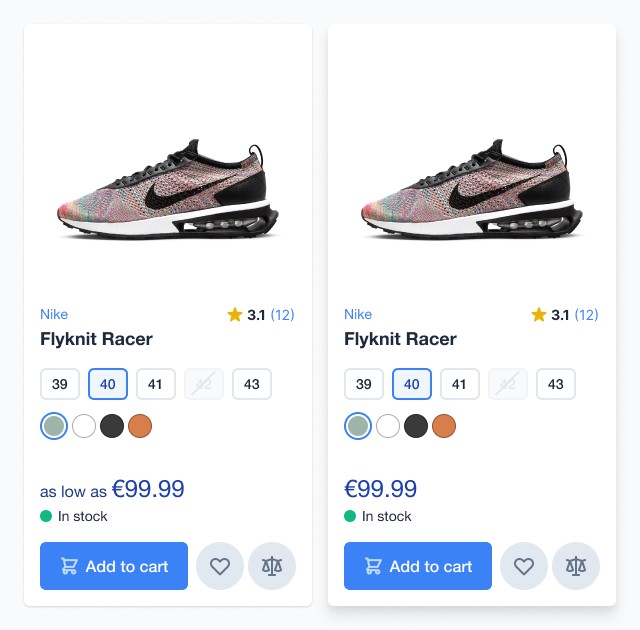
Task: Click the compare scales icon on right card
Action: pyautogui.click(x=576, y=566)
